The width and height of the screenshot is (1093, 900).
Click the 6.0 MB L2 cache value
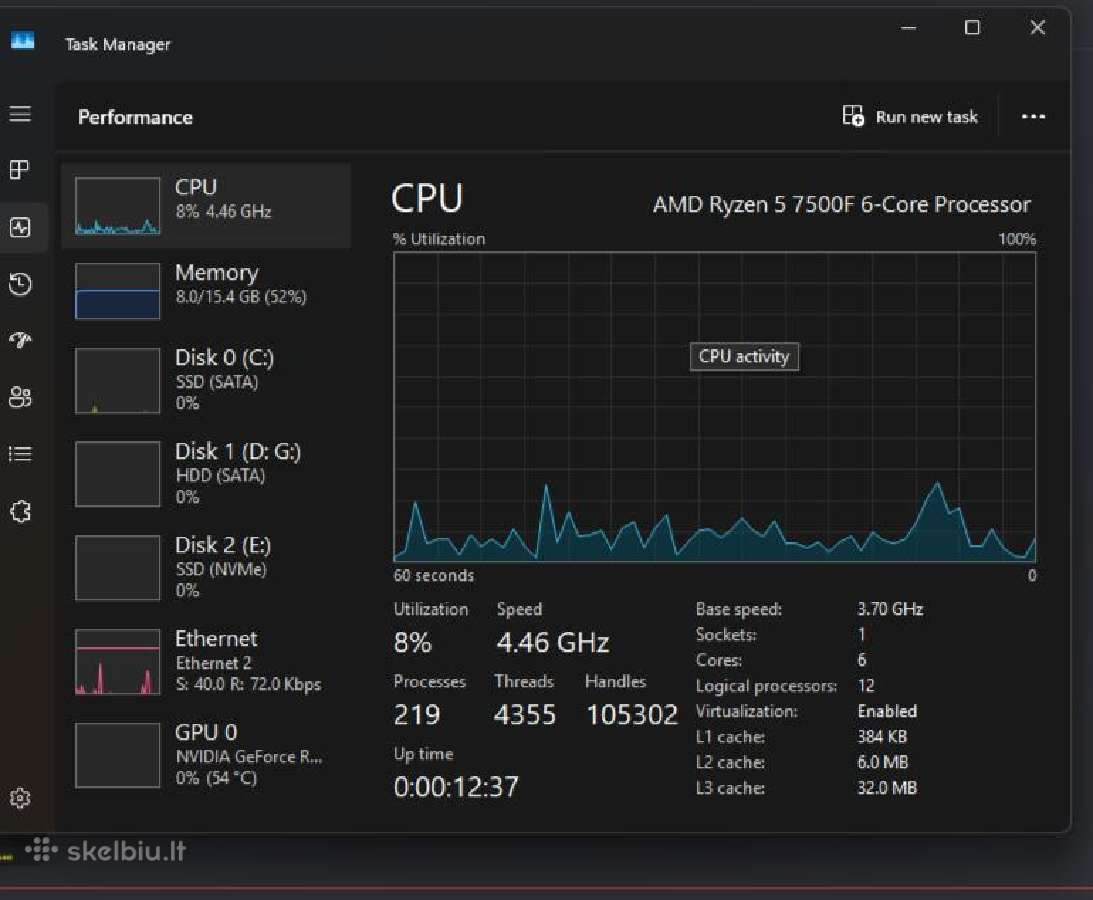[x=882, y=762]
